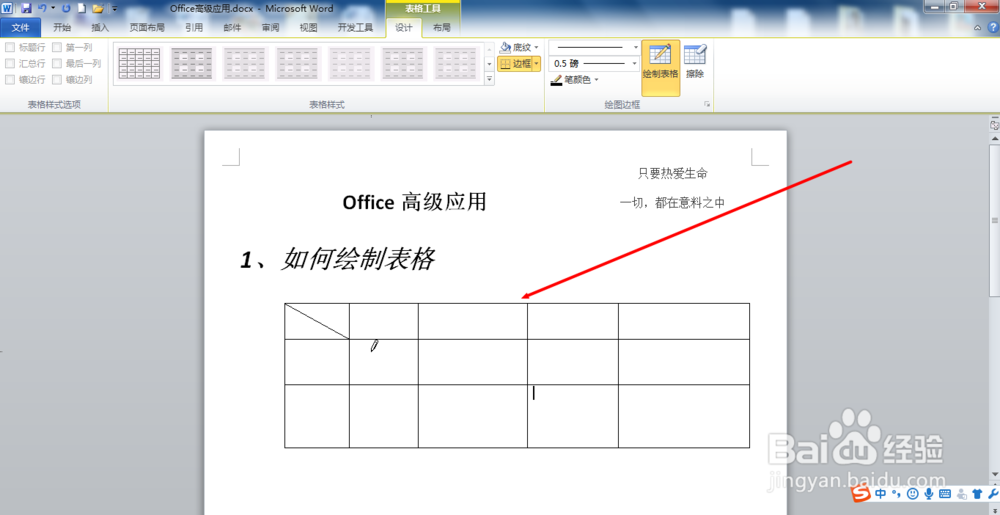Image resolution: width=1000 pixels, height=515 pixels.
Task: Open the Sogou soft keyboard icon
Action: click(945, 494)
